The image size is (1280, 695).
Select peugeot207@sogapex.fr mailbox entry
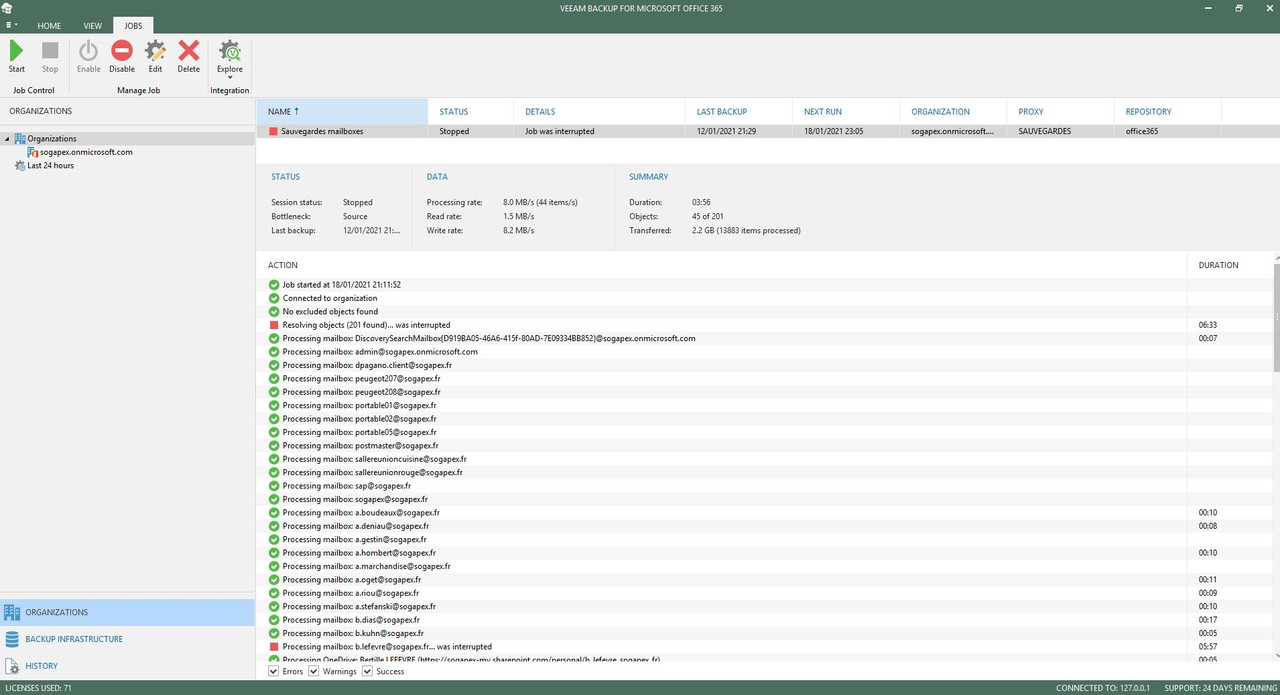(361, 379)
